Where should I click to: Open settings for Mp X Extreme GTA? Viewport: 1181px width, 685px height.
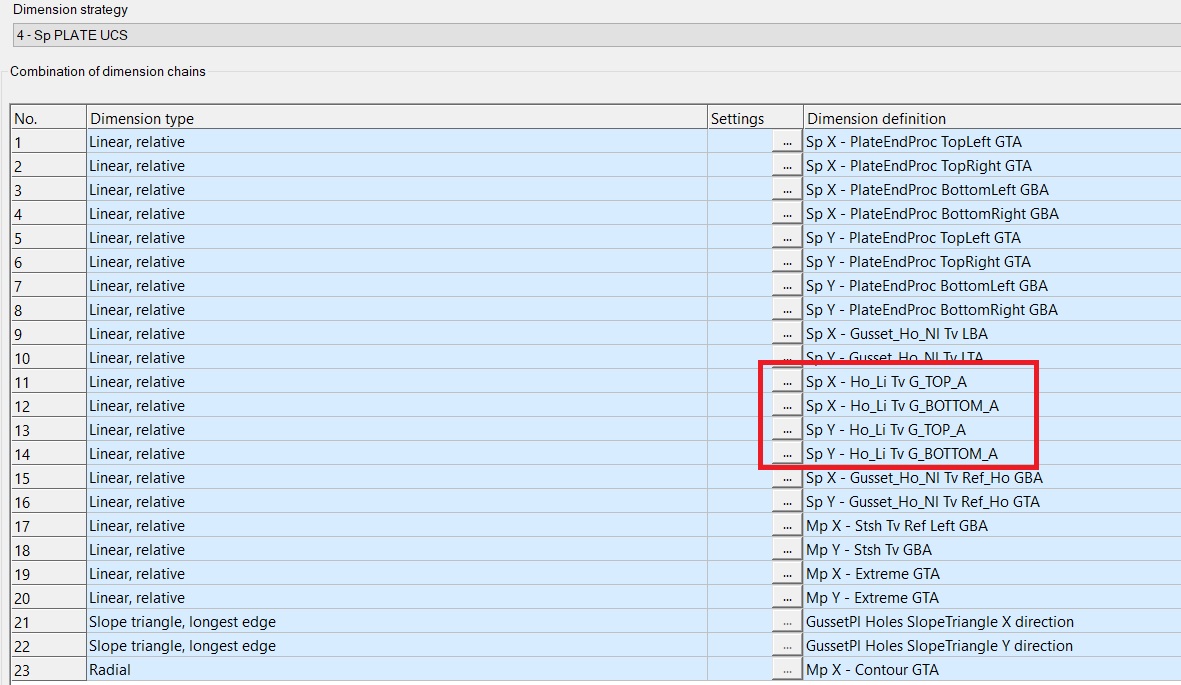point(788,573)
